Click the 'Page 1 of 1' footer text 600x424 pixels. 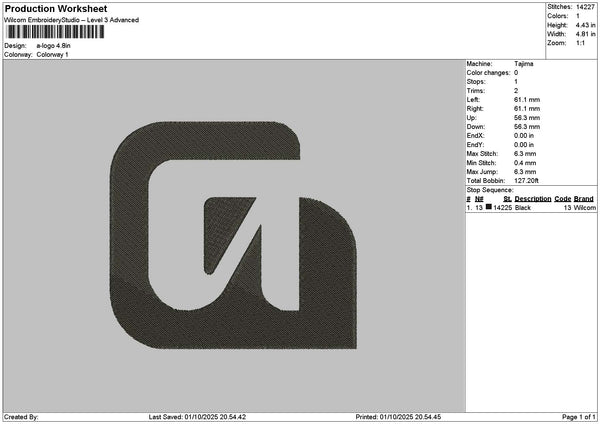(x=579, y=417)
